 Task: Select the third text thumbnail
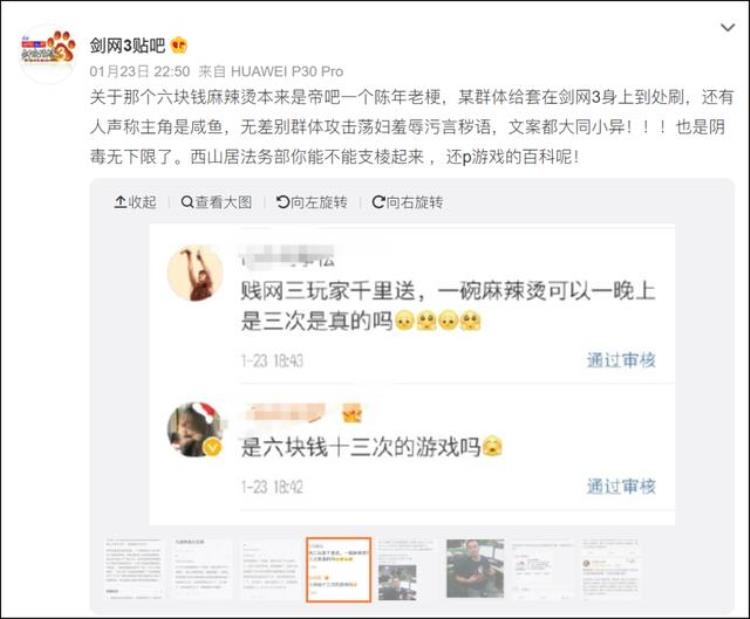[x=271, y=568]
